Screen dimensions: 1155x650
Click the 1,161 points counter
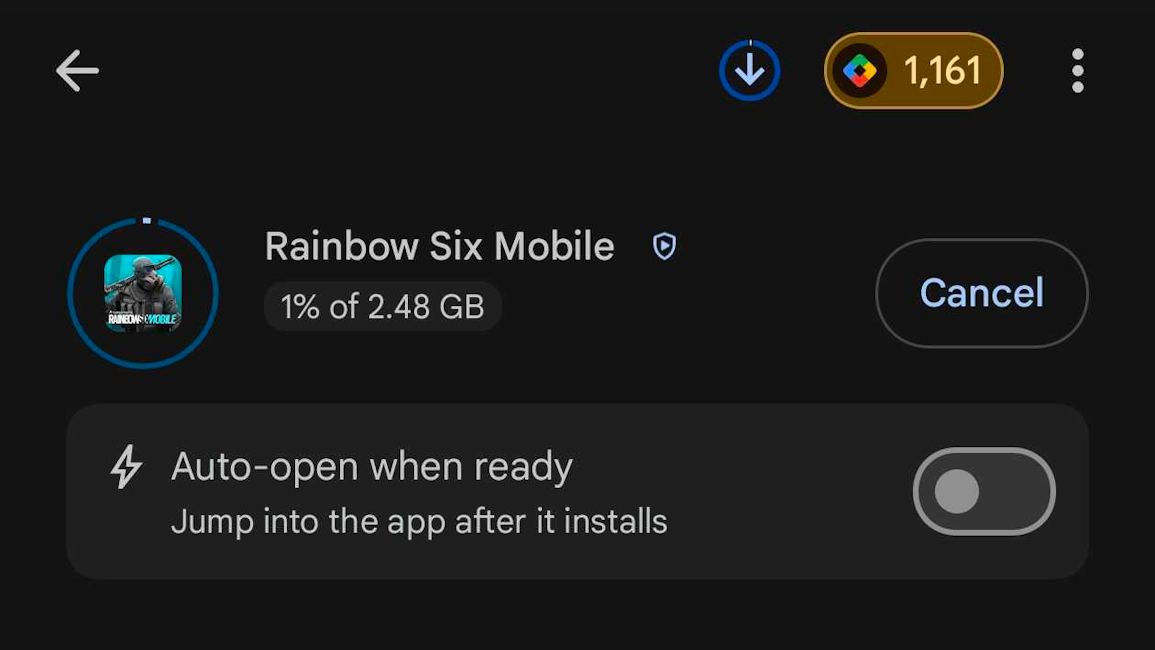click(940, 70)
